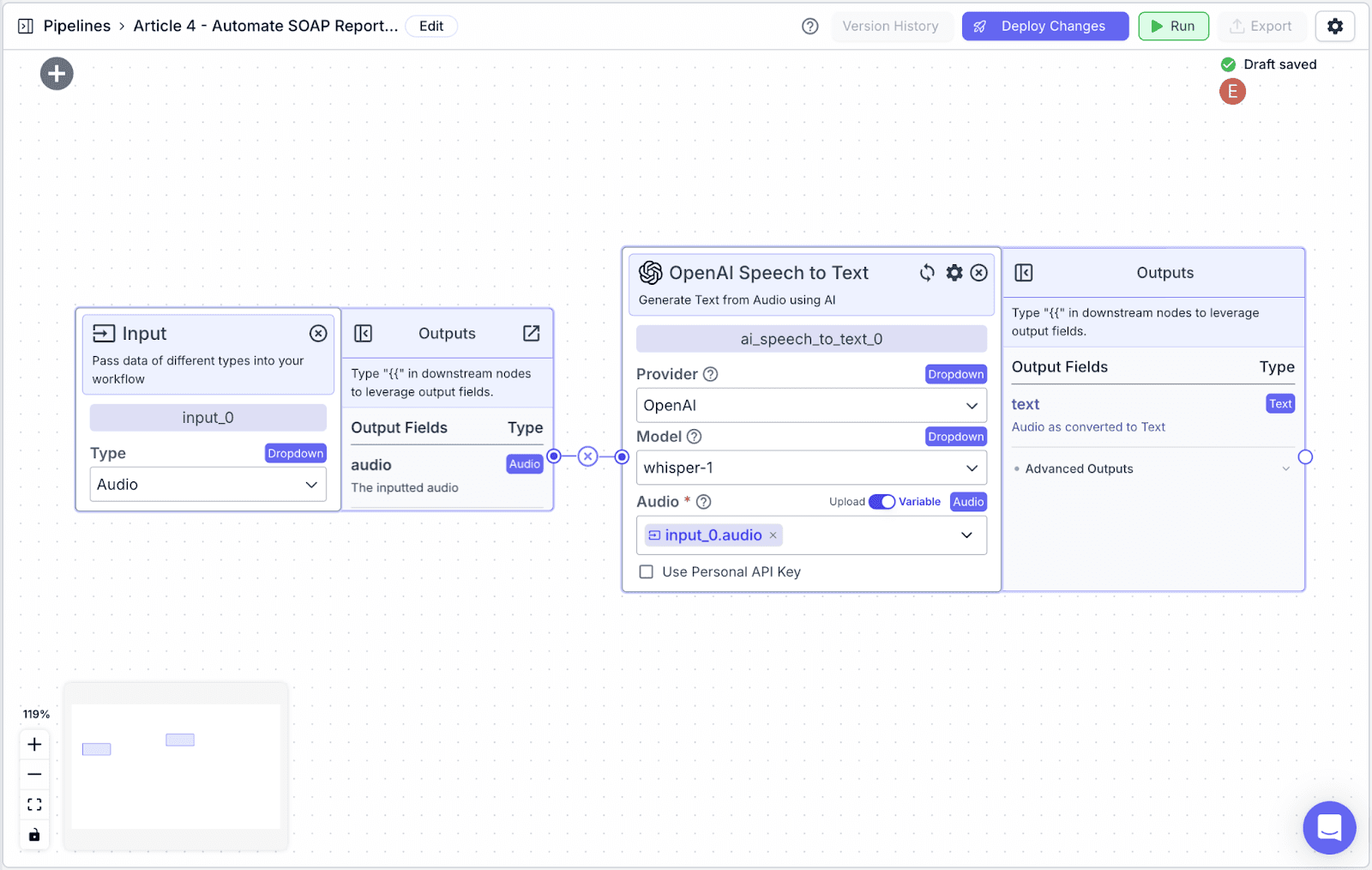Click the Text type badge of text output
Image resolution: width=1372 pixels, height=870 pixels.
[x=1280, y=403]
